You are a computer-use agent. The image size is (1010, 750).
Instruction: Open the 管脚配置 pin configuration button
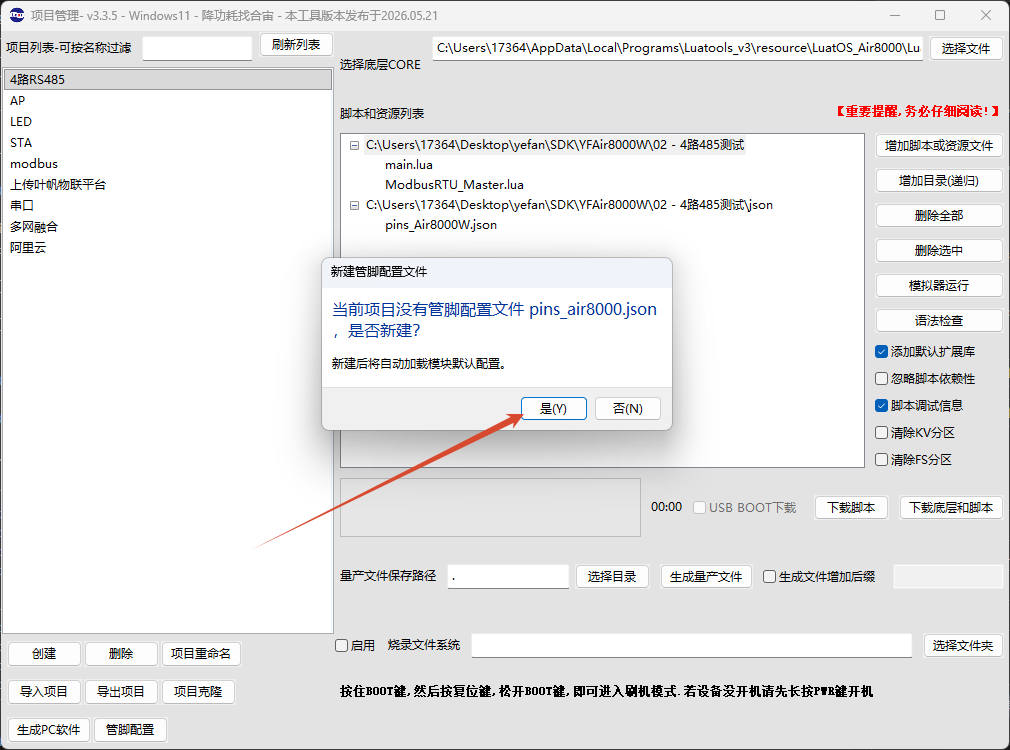(130, 729)
